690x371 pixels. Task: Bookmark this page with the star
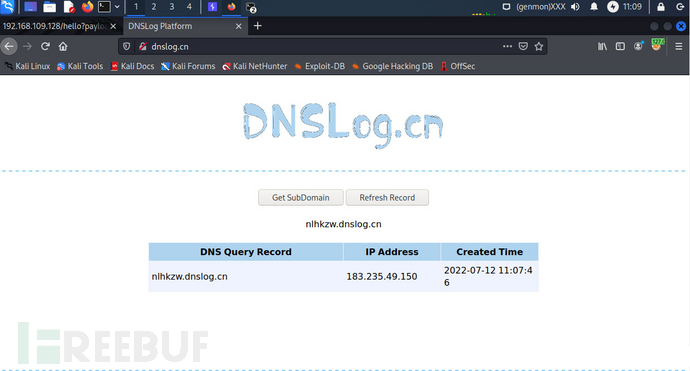click(539, 46)
